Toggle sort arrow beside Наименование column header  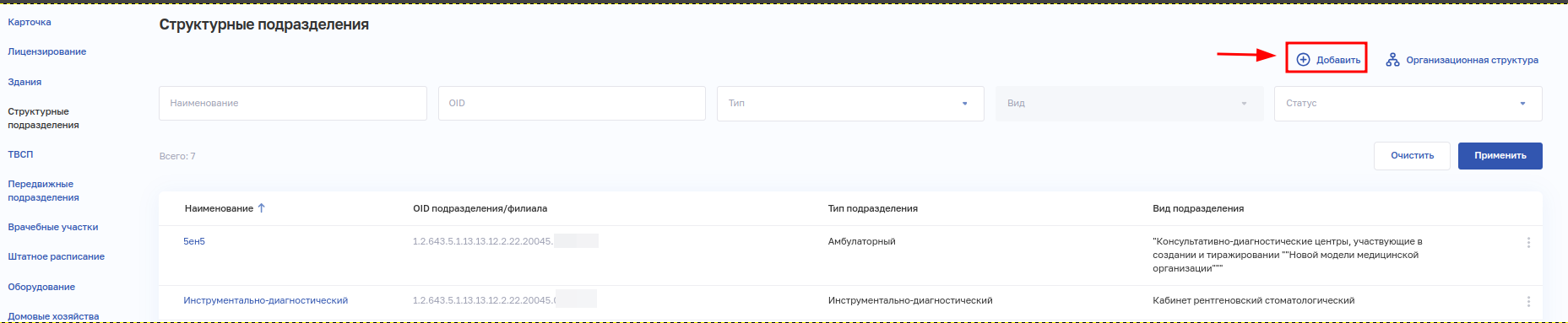(x=262, y=208)
